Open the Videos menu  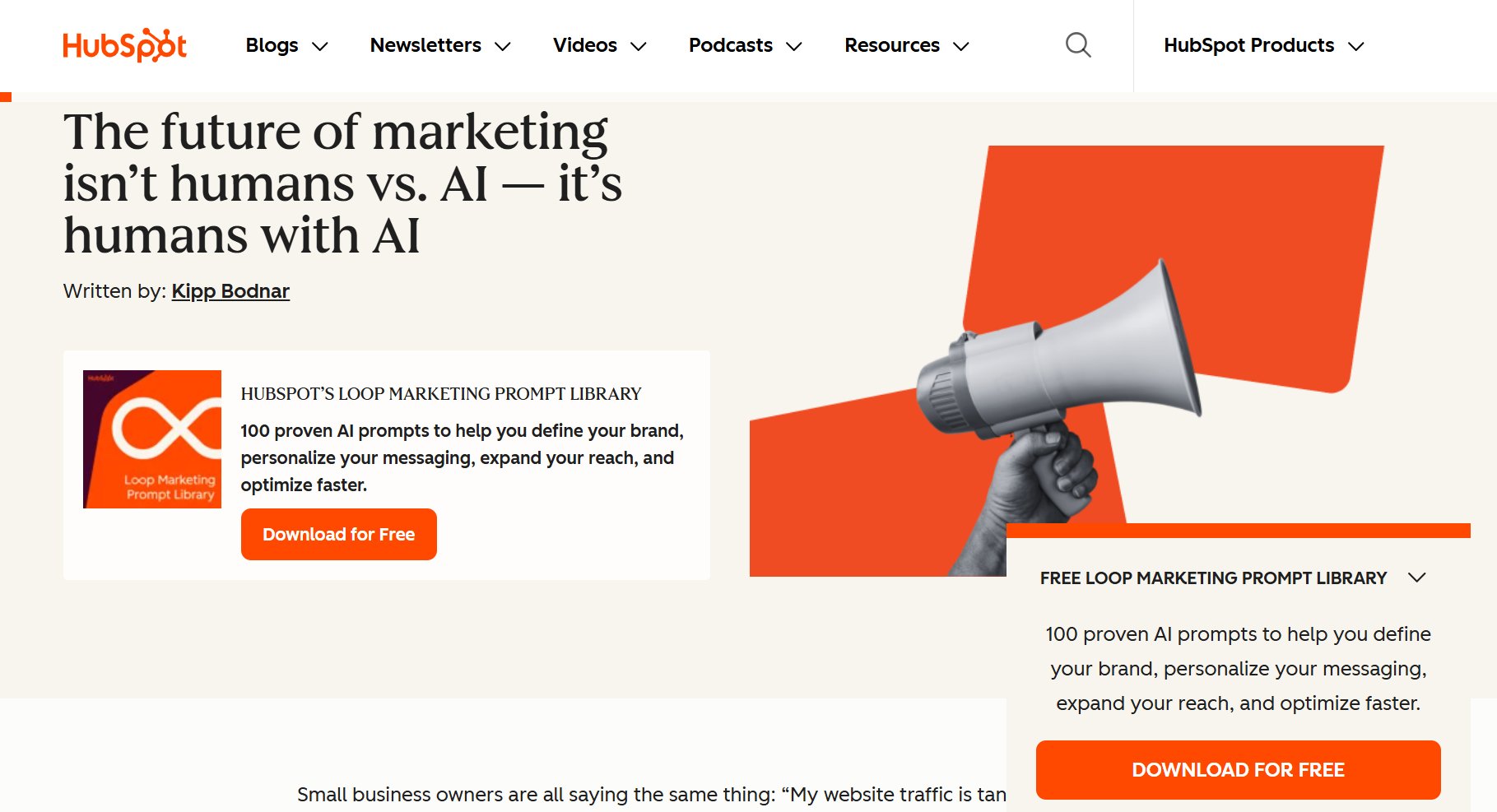pos(584,45)
